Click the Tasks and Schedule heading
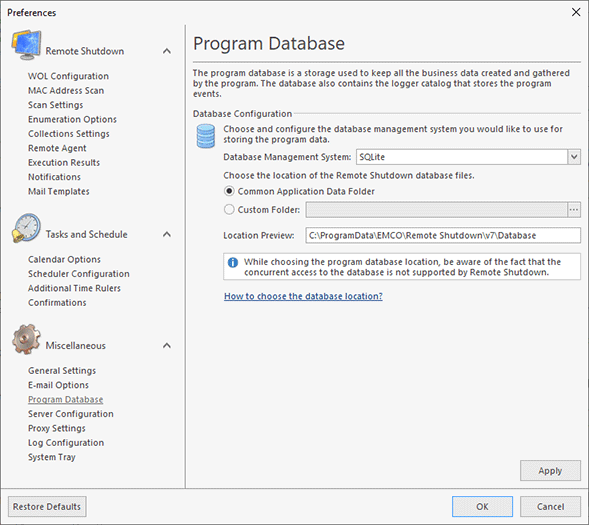 86,234
